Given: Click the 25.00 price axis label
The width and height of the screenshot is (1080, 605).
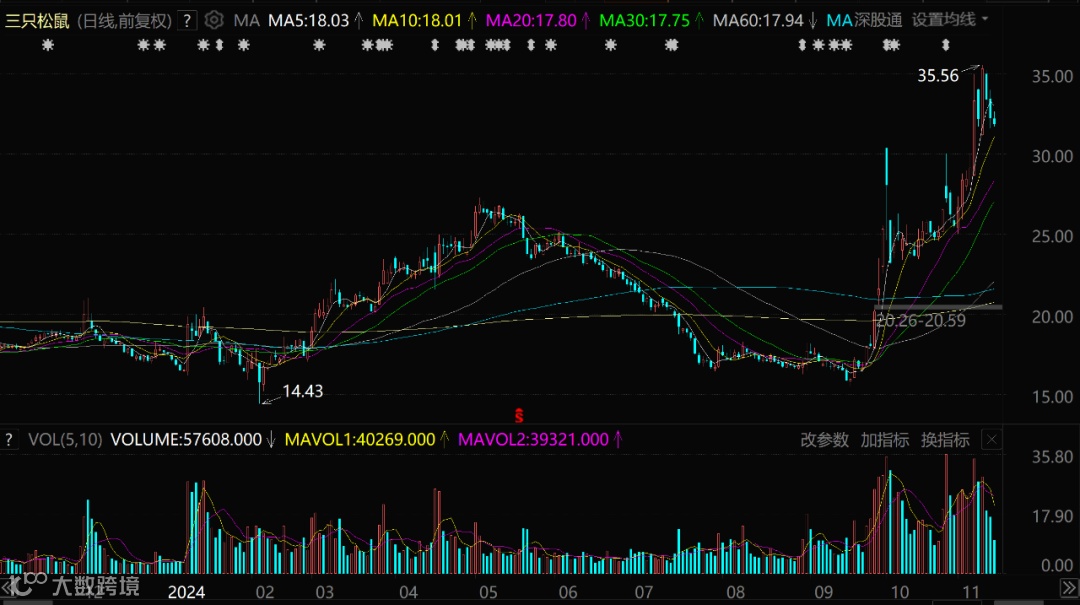Looking at the screenshot, I should [1052, 236].
